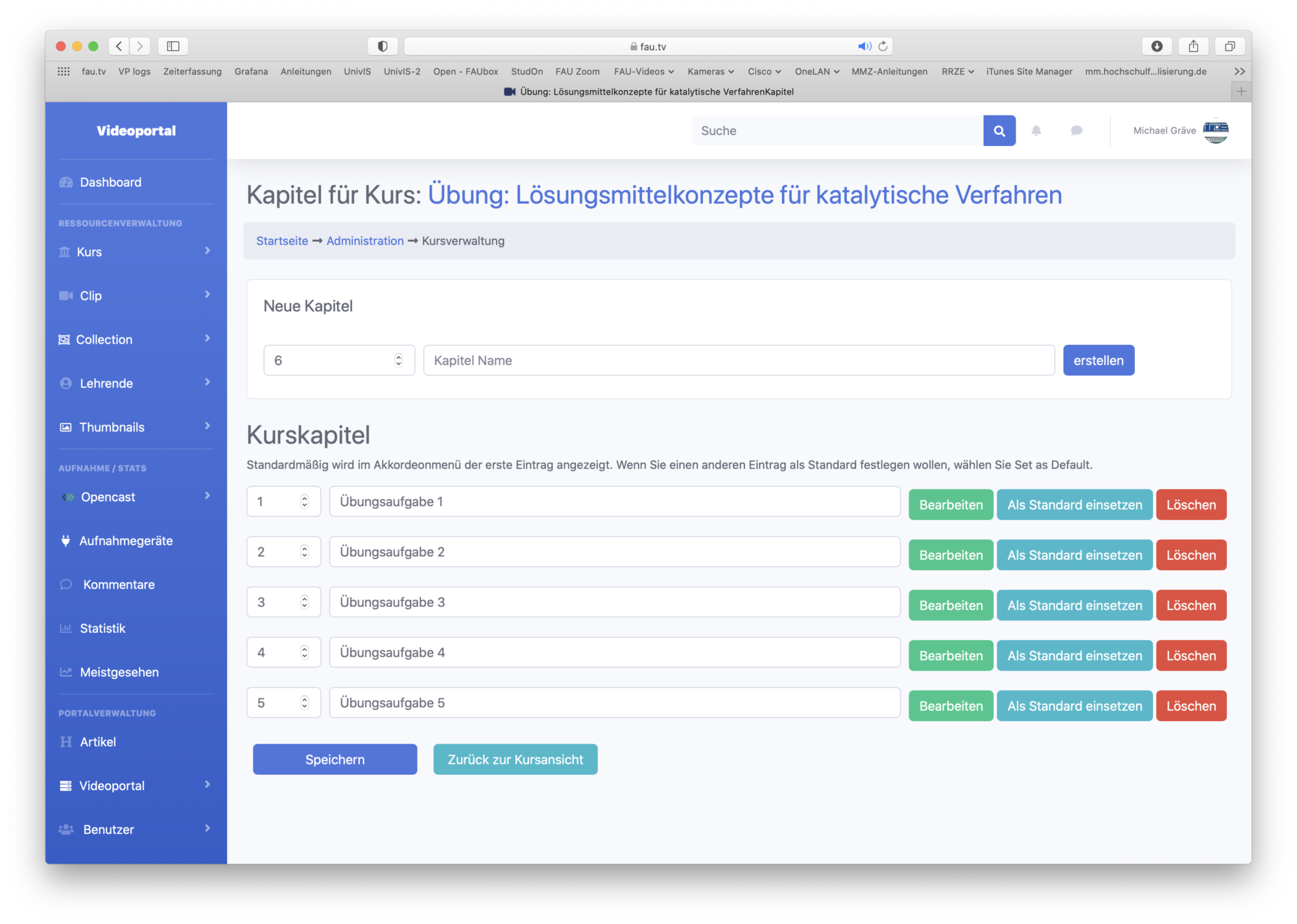Open the Safari share icon
The image size is (1297, 924).
[1193, 46]
